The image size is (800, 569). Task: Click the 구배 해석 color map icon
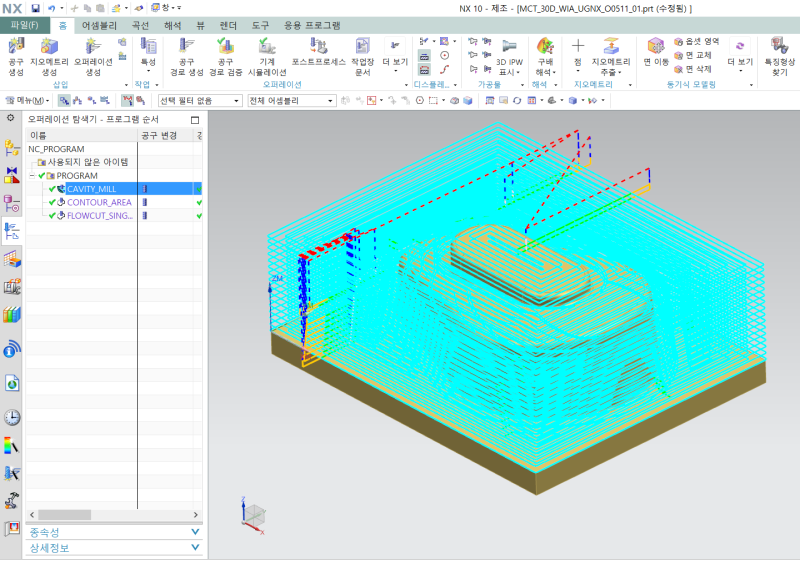(x=545, y=47)
